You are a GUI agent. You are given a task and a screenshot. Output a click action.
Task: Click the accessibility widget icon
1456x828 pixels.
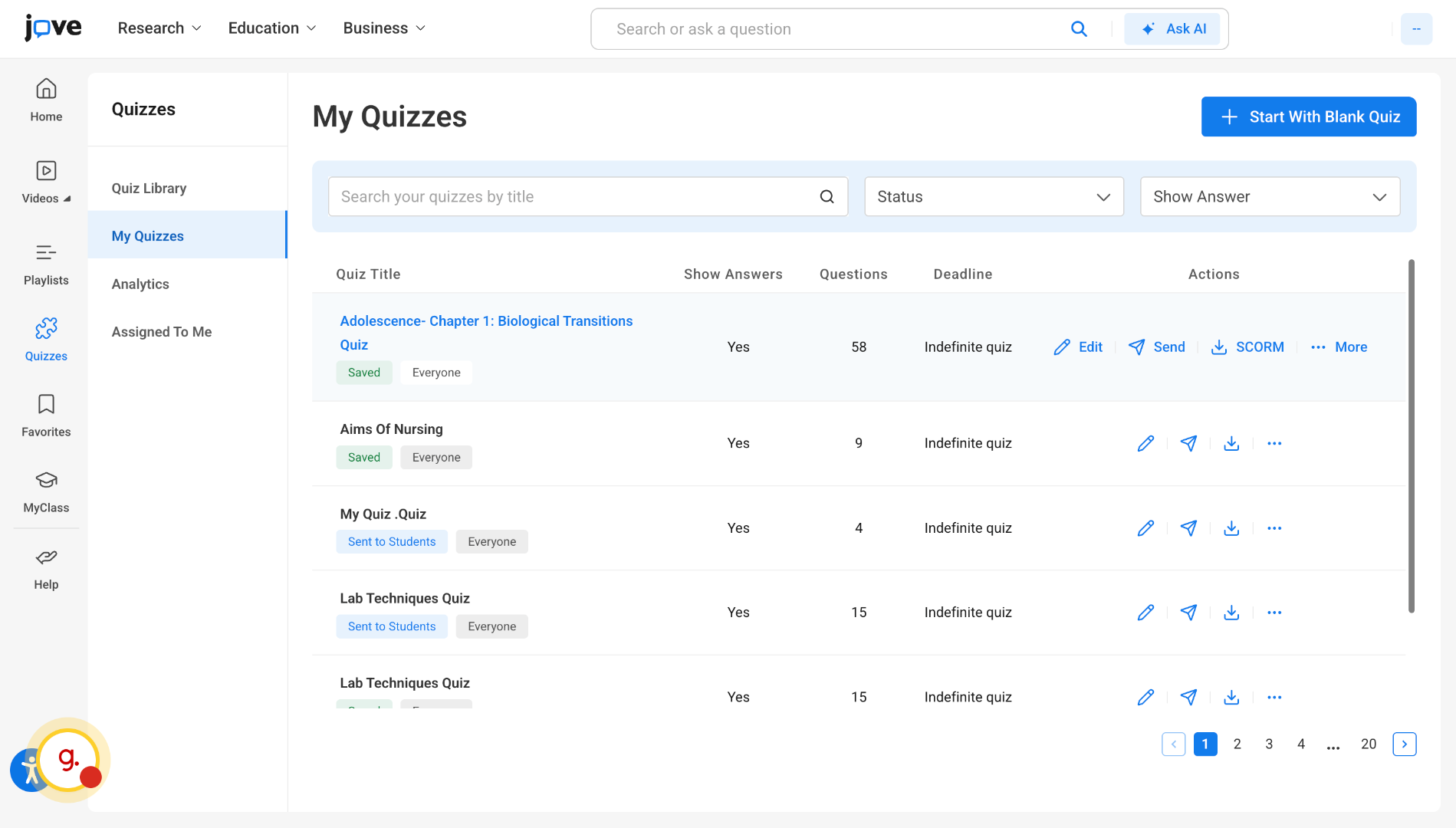[28, 770]
